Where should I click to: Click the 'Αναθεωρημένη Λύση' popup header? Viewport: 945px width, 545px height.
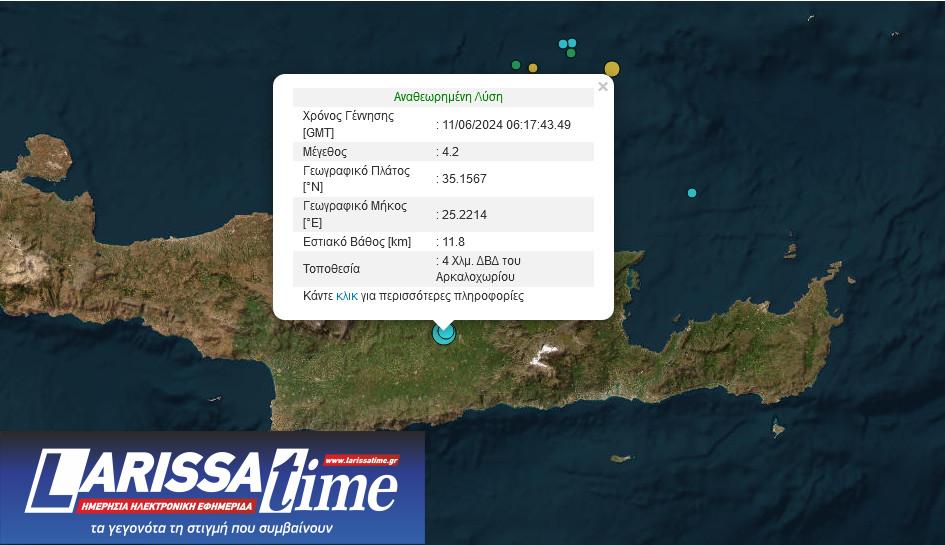click(448, 97)
